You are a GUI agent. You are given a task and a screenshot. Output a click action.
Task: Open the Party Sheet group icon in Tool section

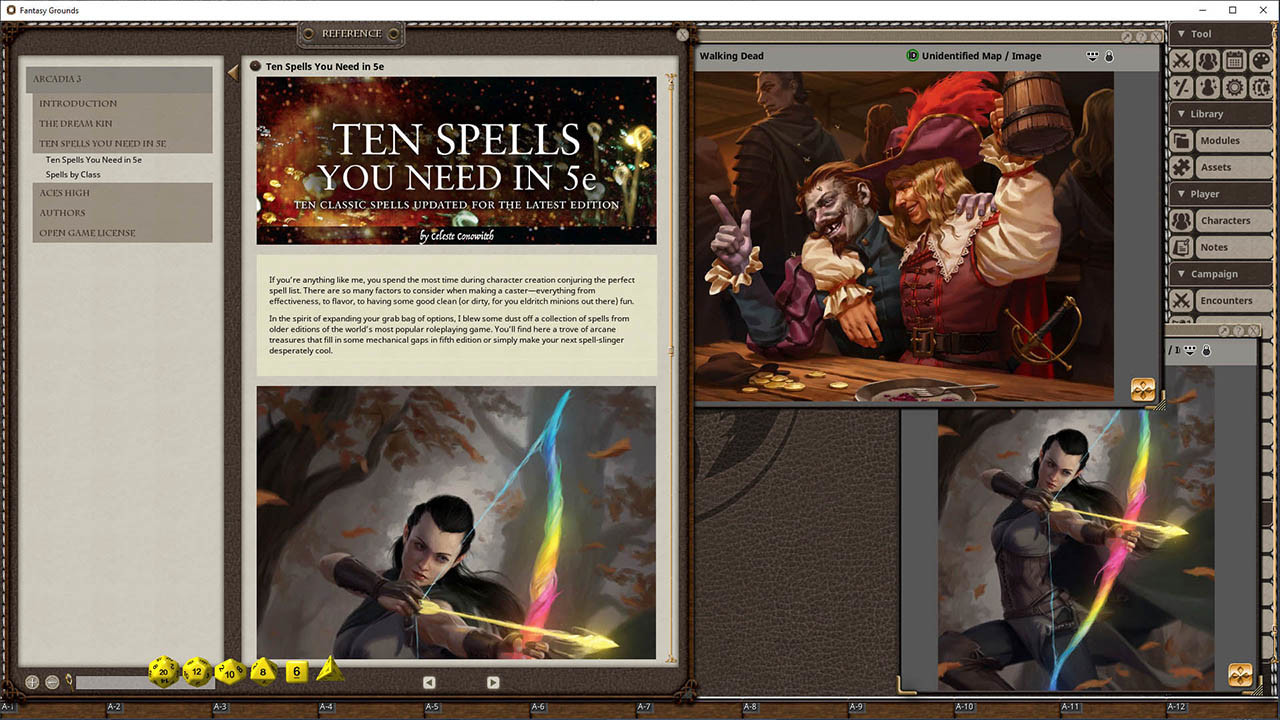[1209, 60]
